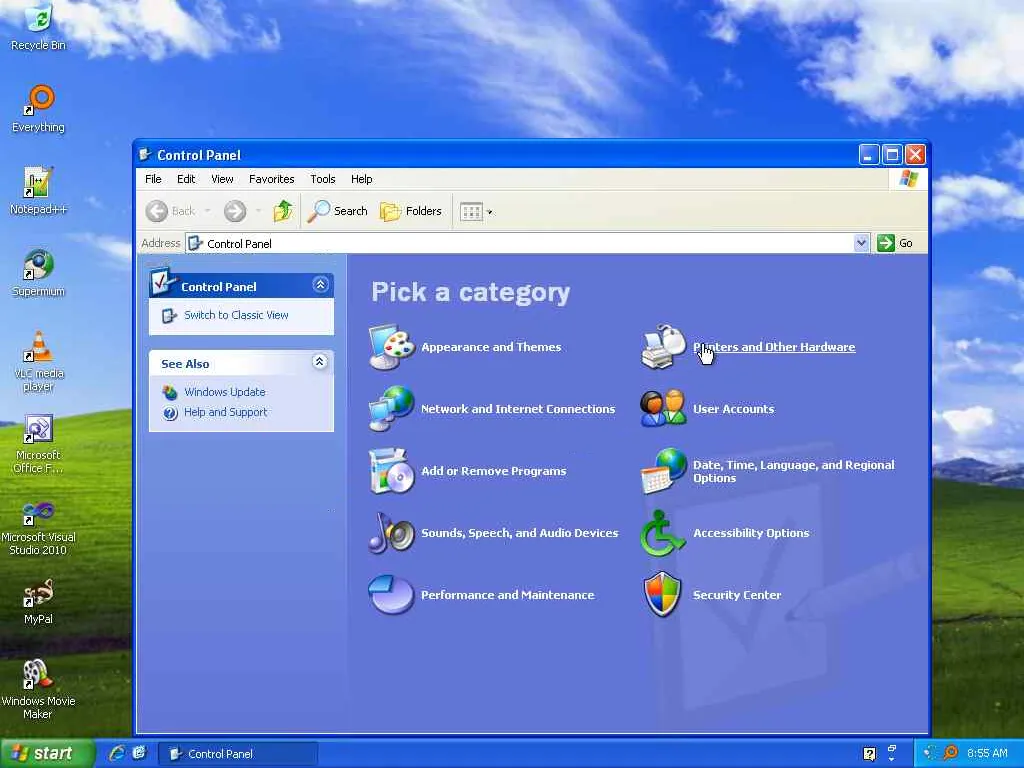Screen dimensions: 1024x768
Task: Click the system tray clock
Action: (987, 753)
